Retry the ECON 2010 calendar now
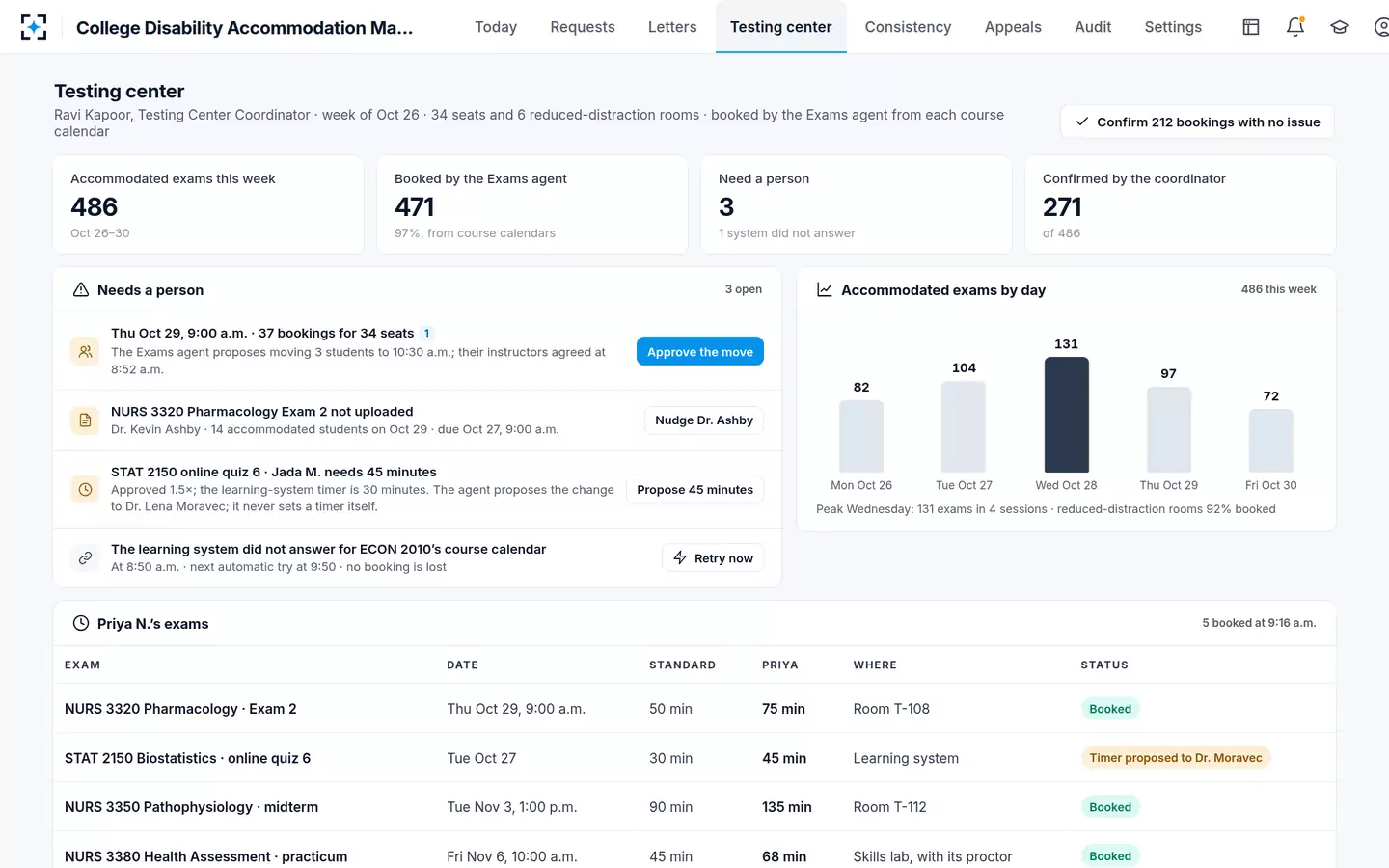This screenshot has width=1389, height=868. [713, 558]
